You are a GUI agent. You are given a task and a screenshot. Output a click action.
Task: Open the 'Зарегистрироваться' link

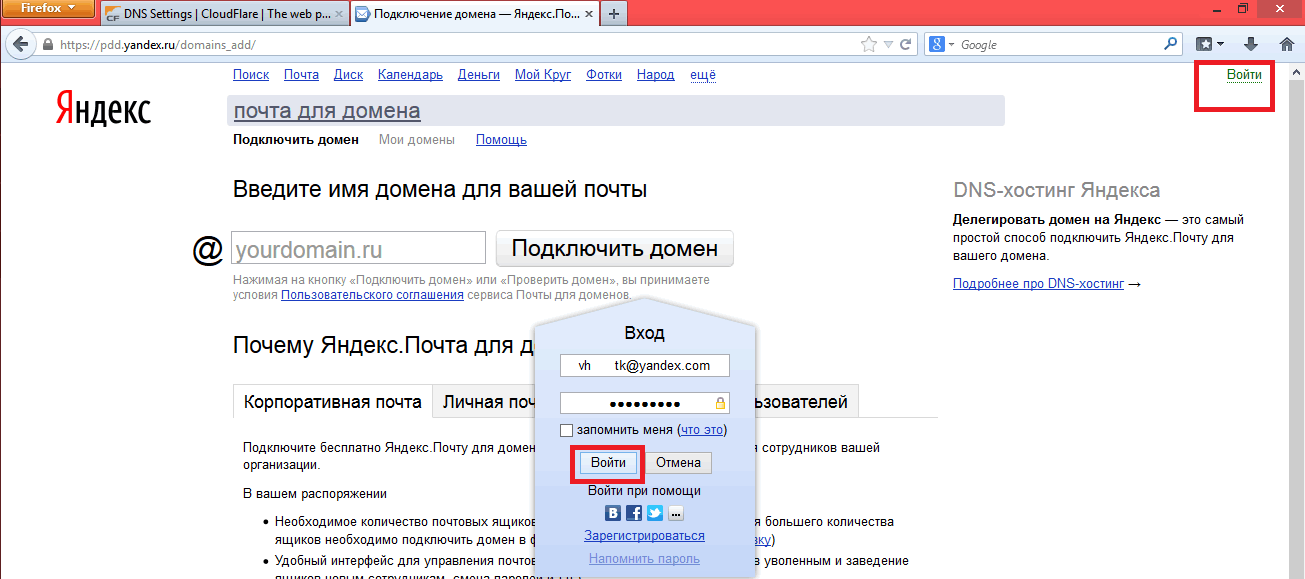pyautogui.click(x=644, y=536)
